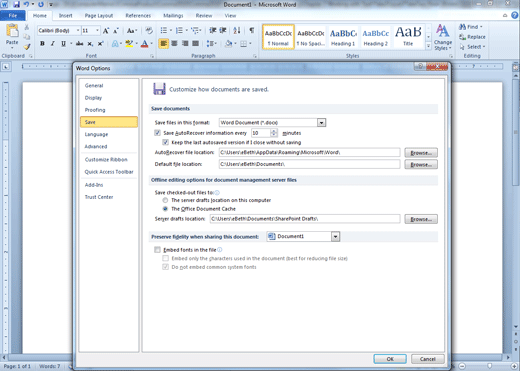This screenshot has width=520, height=371.
Task: Click the Subscript icon
Action: 90,44
